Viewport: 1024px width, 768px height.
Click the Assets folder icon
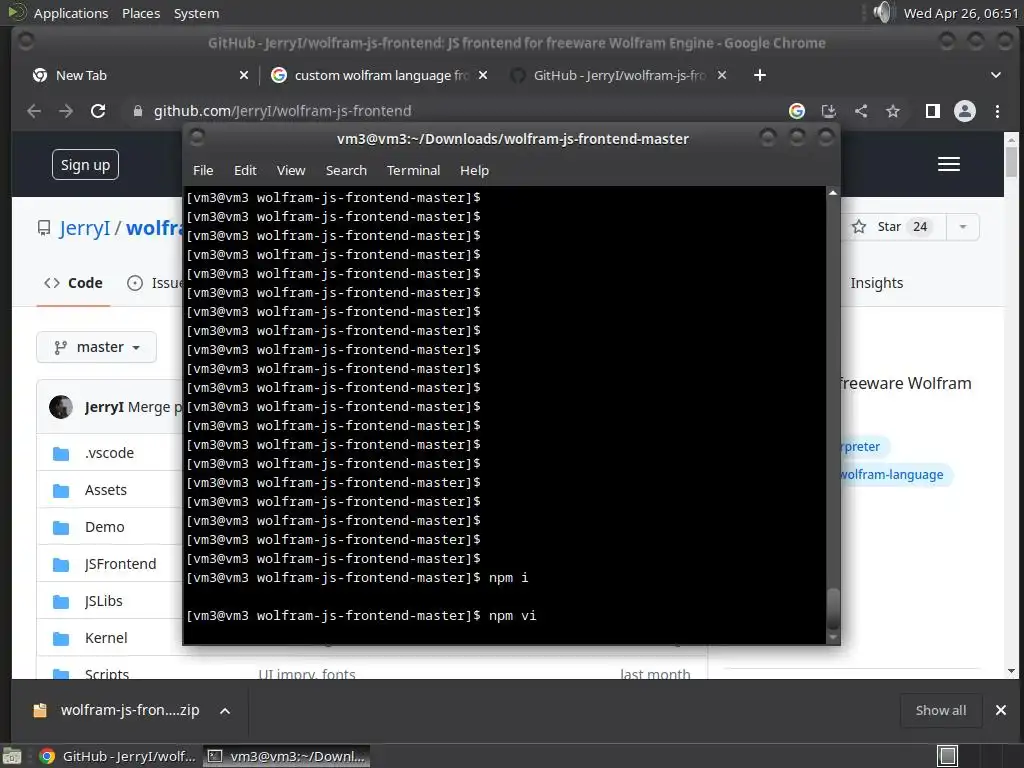pyautogui.click(x=61, y=490)
